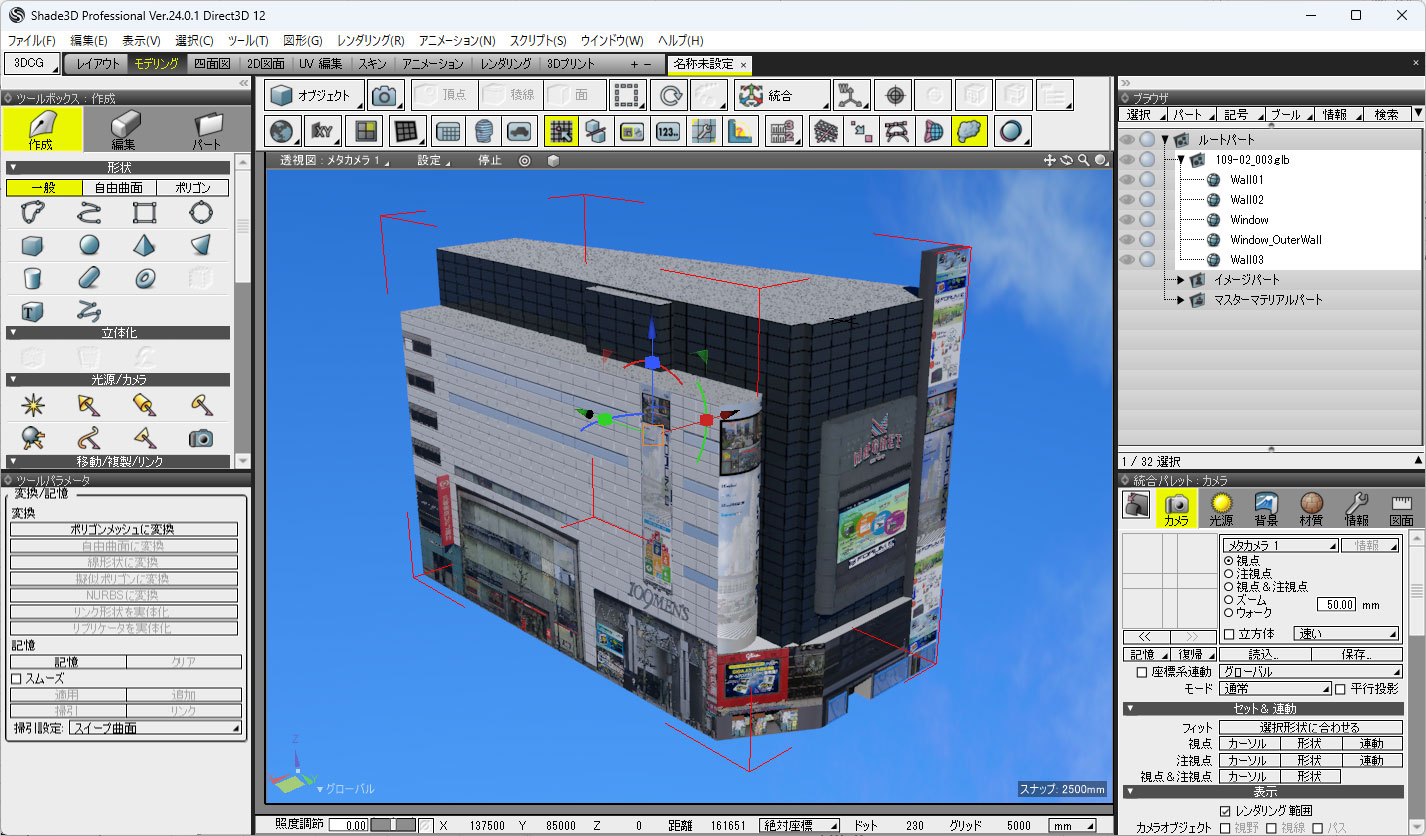Open the メタカメラ 1 camera dropdown
This screenshot has width=1426, height=836.
pos(1280,546)
